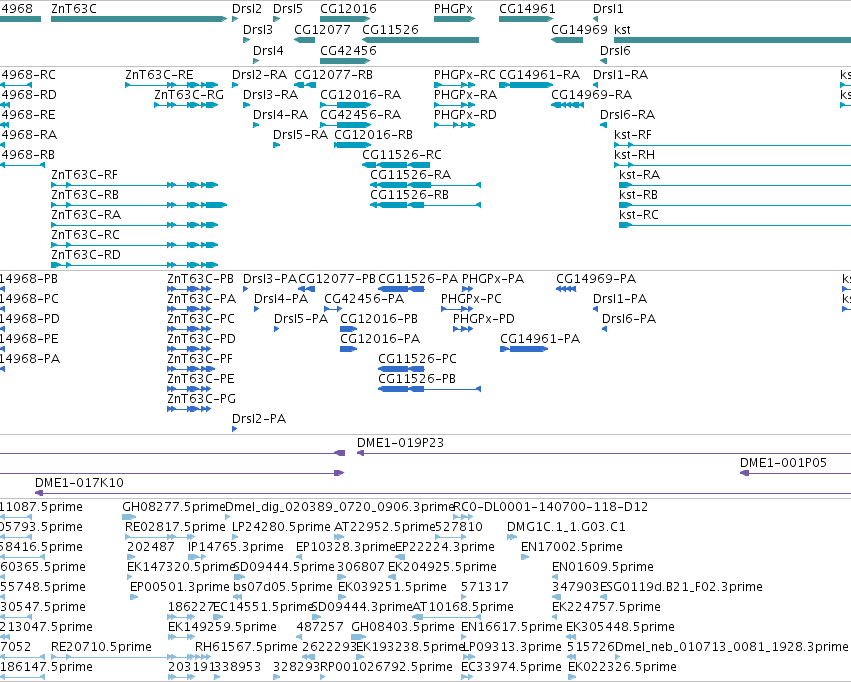851x682 pixels.
Task: Select transcript PHGPx-RD
Action: [465, 114]
